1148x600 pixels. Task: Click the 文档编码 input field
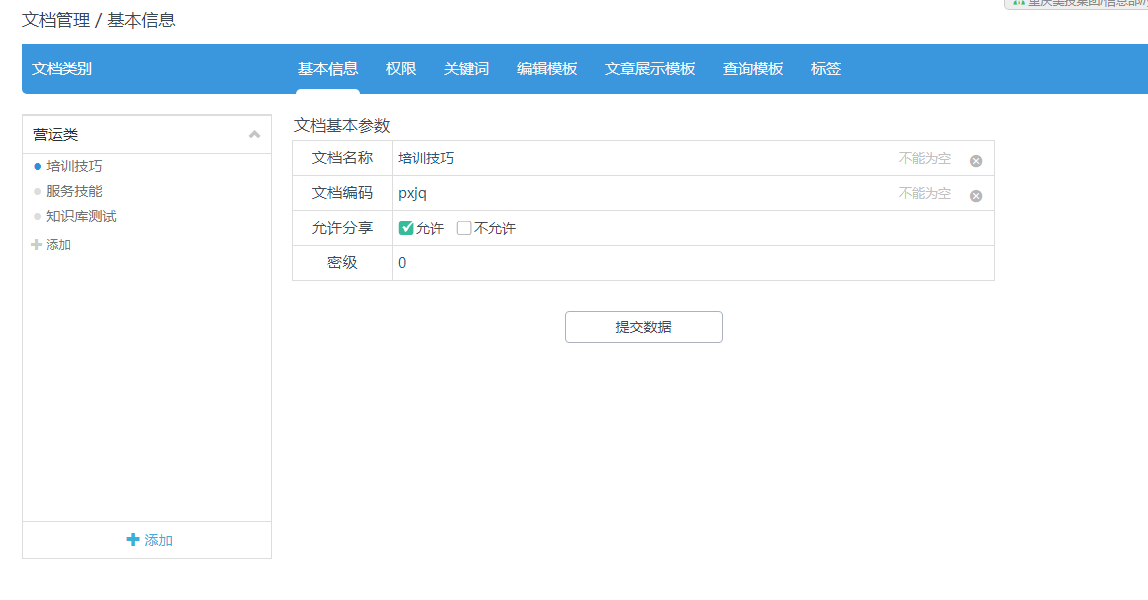(640, 193)
